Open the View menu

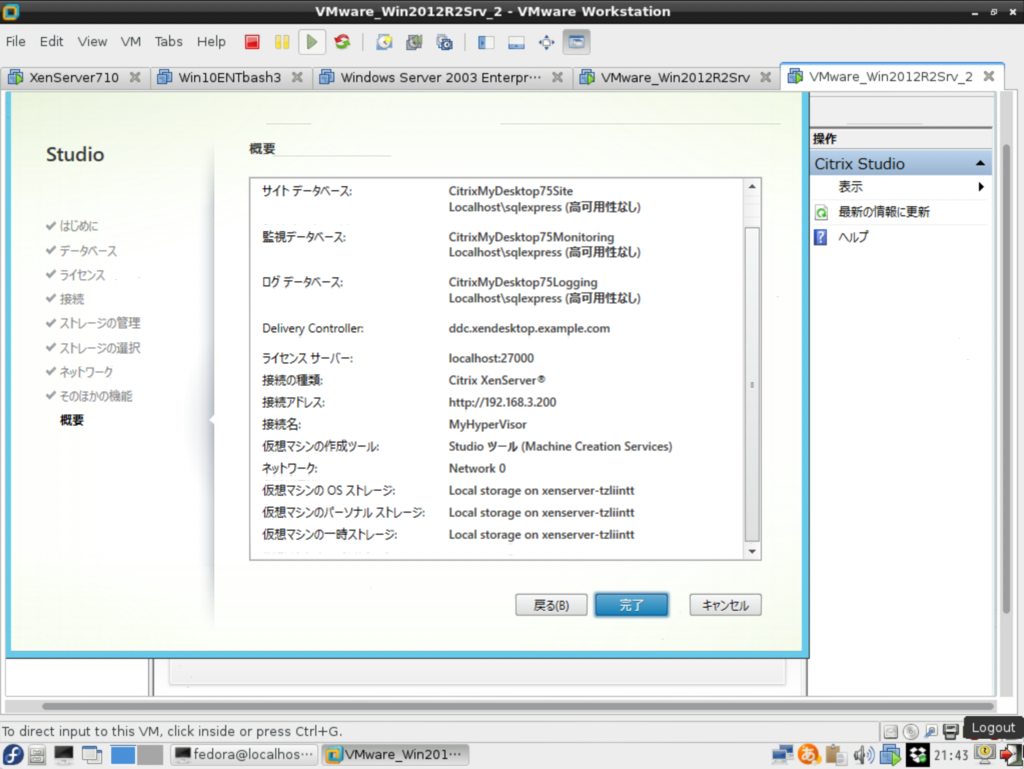[92, 42]
